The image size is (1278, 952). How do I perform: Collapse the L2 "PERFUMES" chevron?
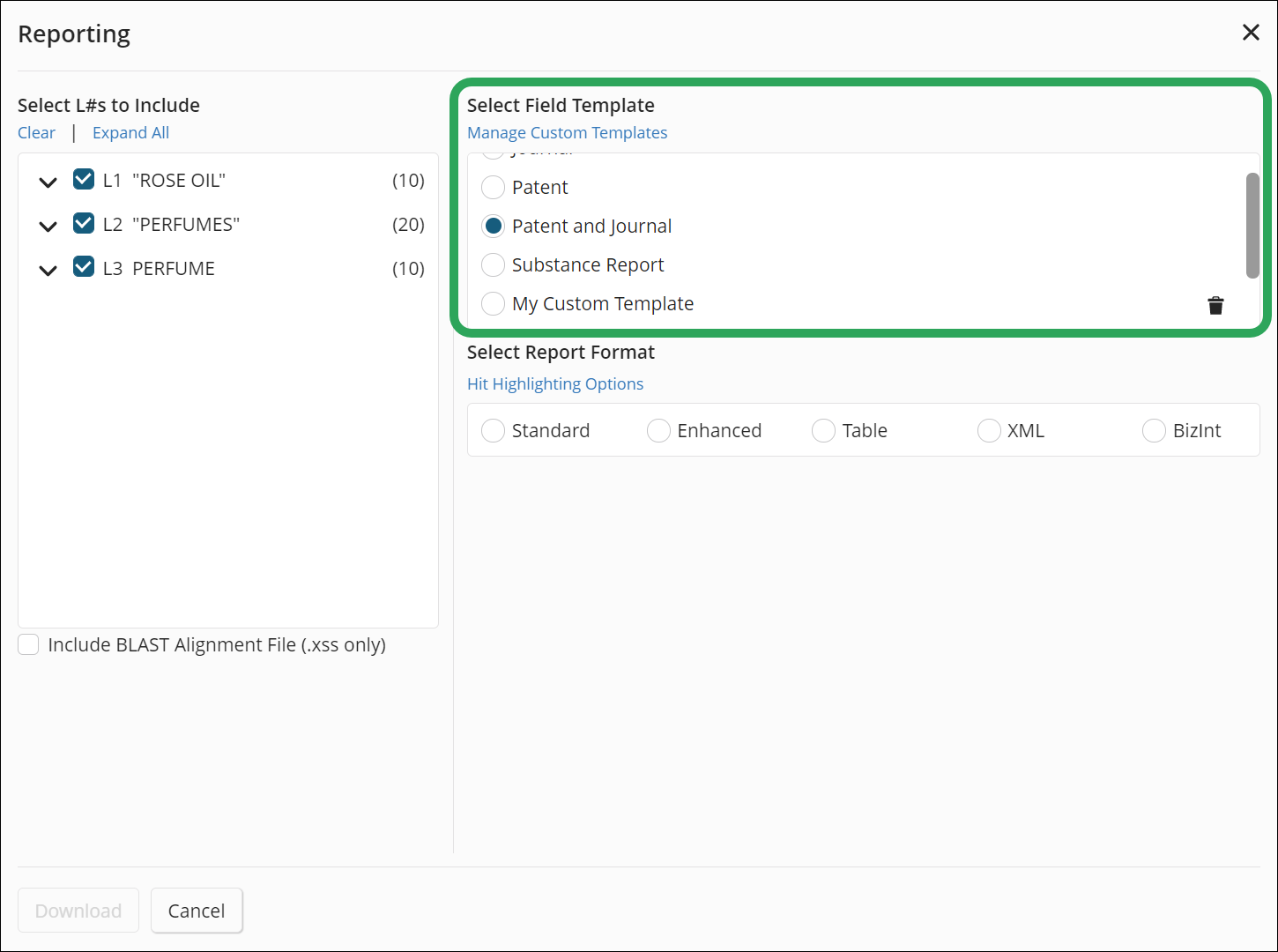click(48, 226)
